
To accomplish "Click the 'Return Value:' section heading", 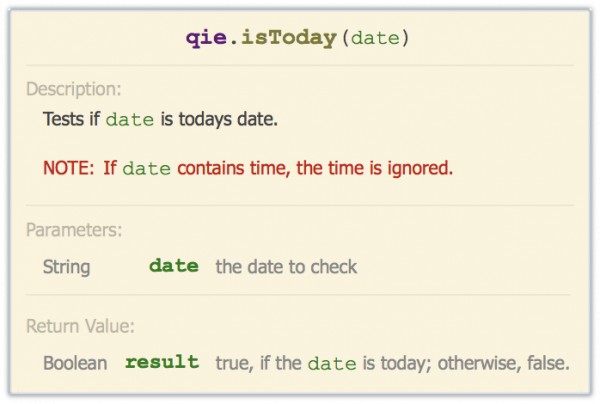I will (x=80, y=326).
